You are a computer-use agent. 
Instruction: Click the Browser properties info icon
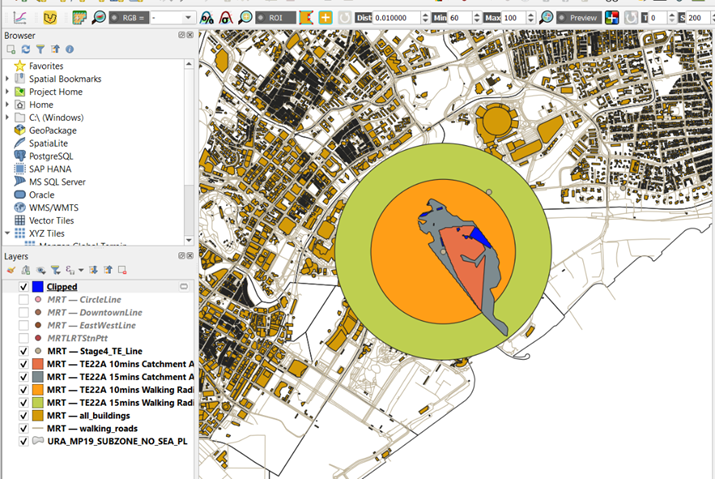tap(69, 49)
